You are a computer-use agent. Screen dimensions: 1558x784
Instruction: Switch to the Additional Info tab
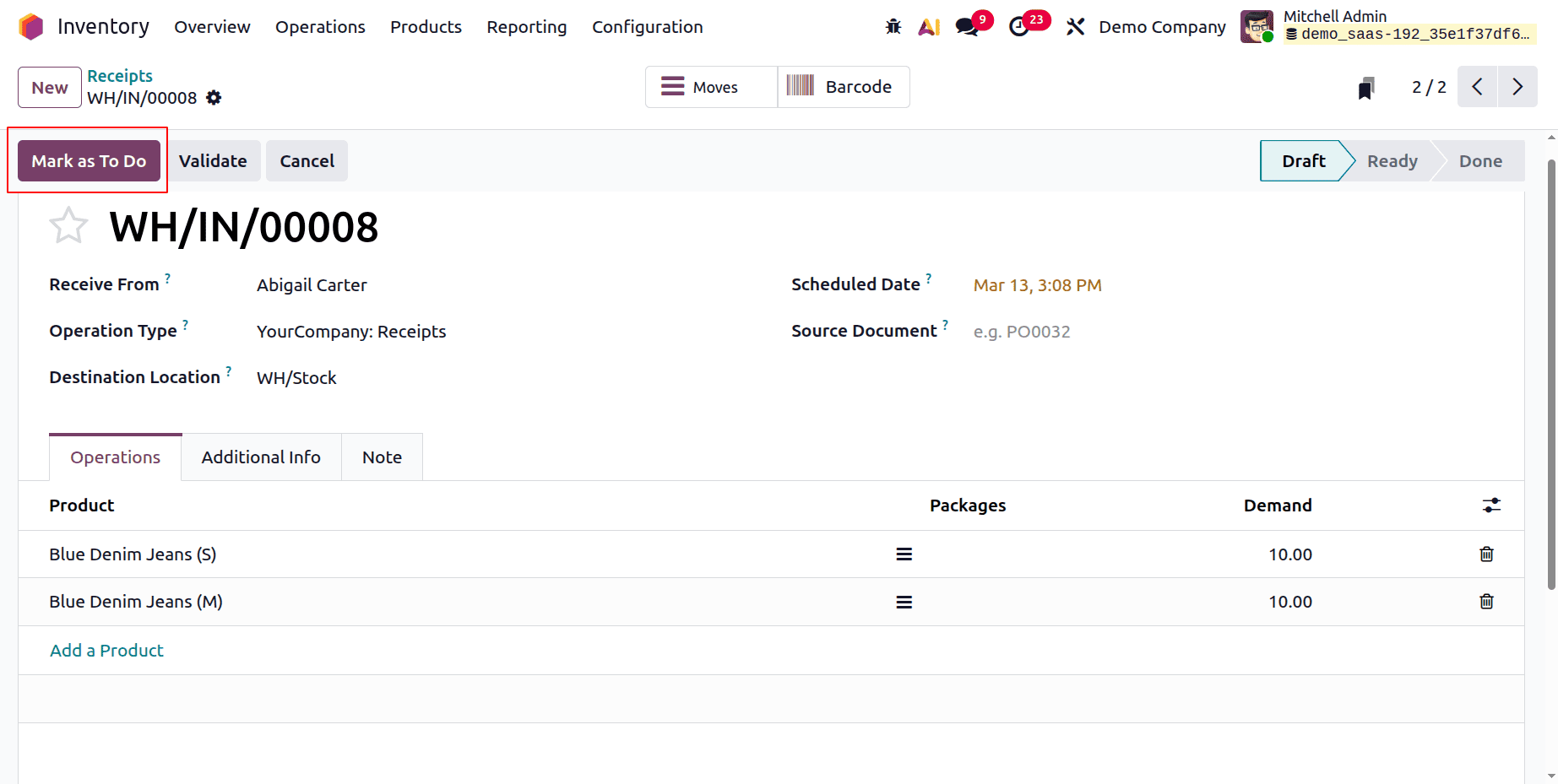coord(260,457)
